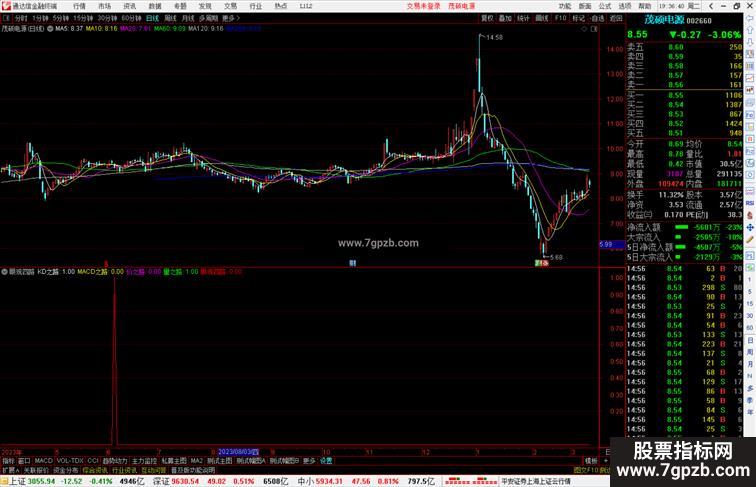Click the money bag icon in sidebar
The image size is (756, 487).
(x=750, y=215)
